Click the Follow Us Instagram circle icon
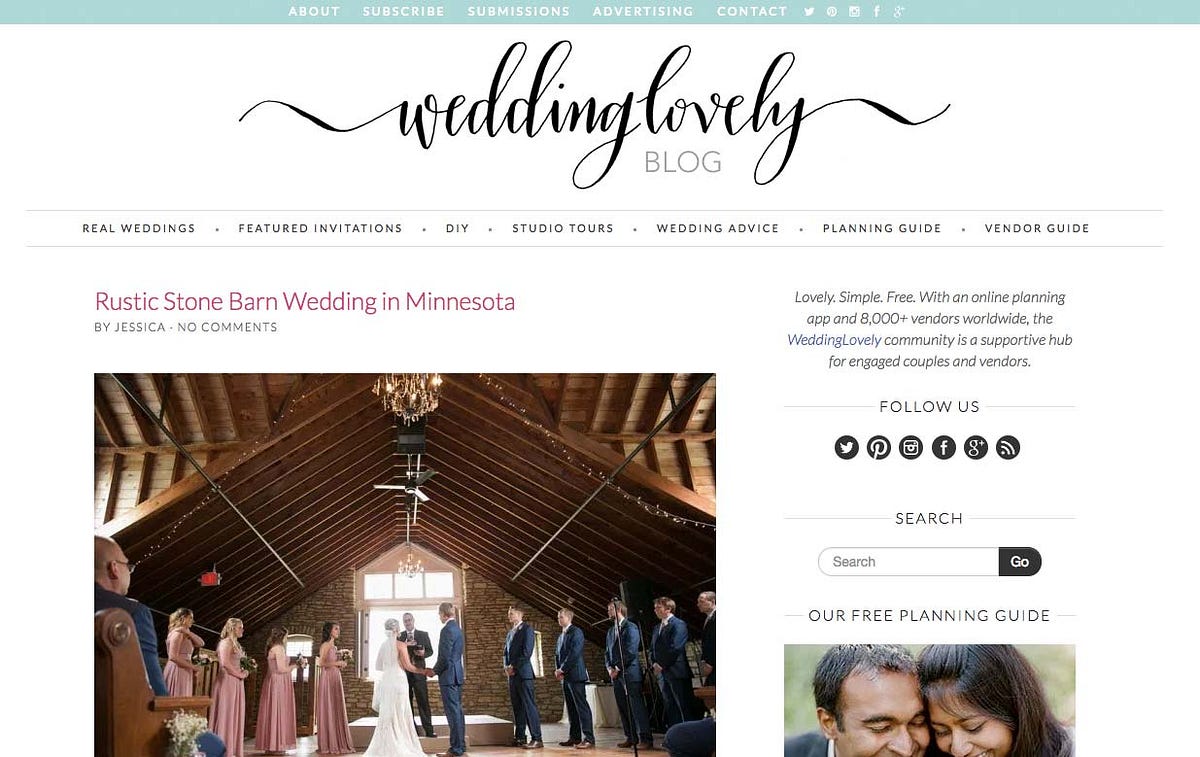 click(911, 448)
